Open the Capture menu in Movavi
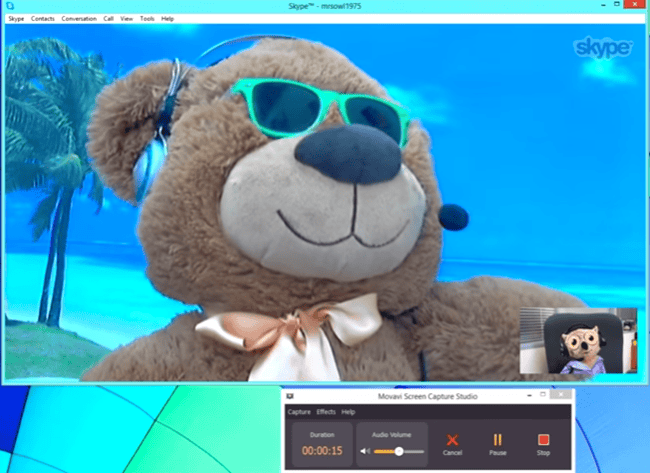 [299, 412]
